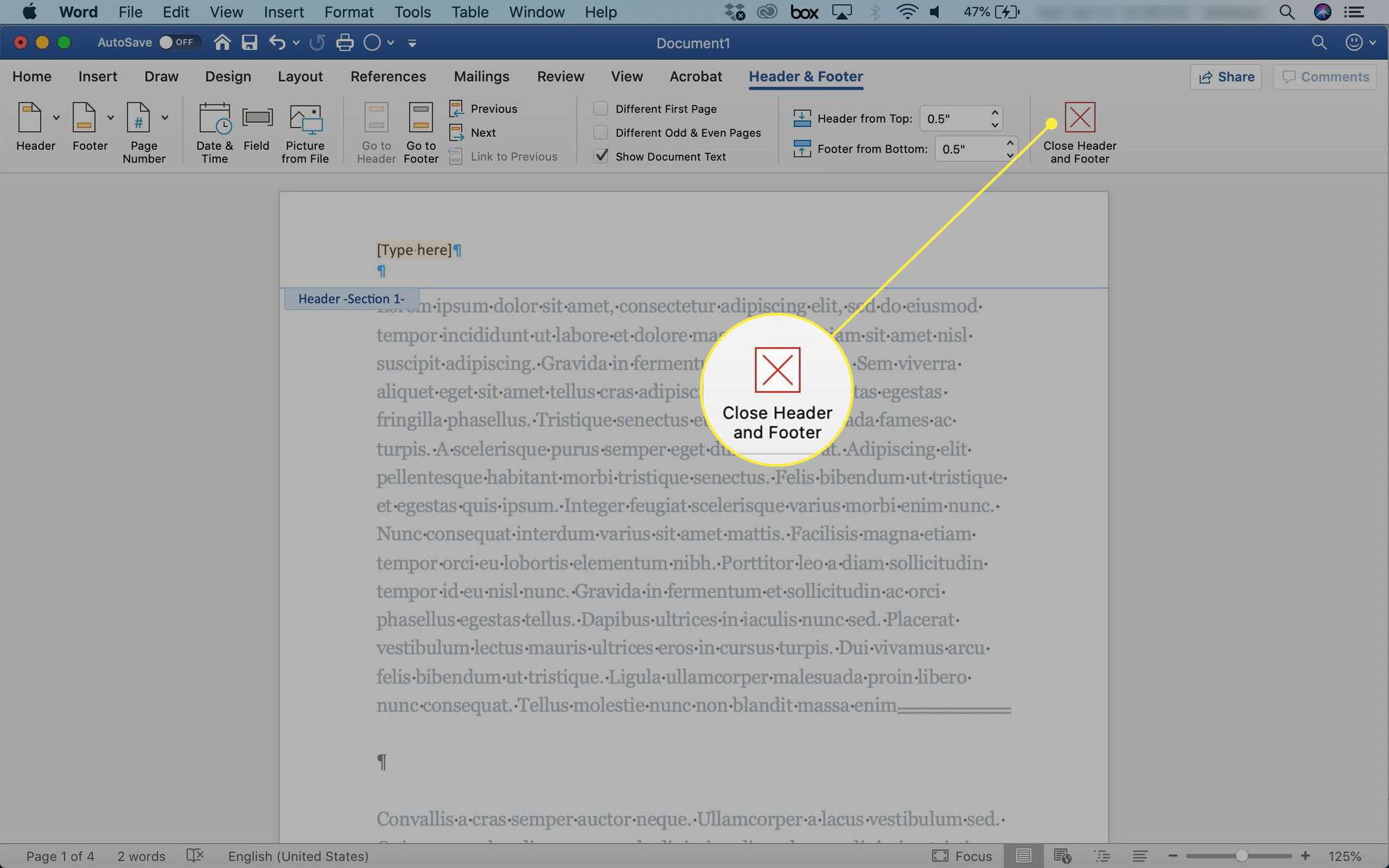Open the proofing spelling check icon
The width and height of the screenshot is (1389, 868).
click(195, 856)
